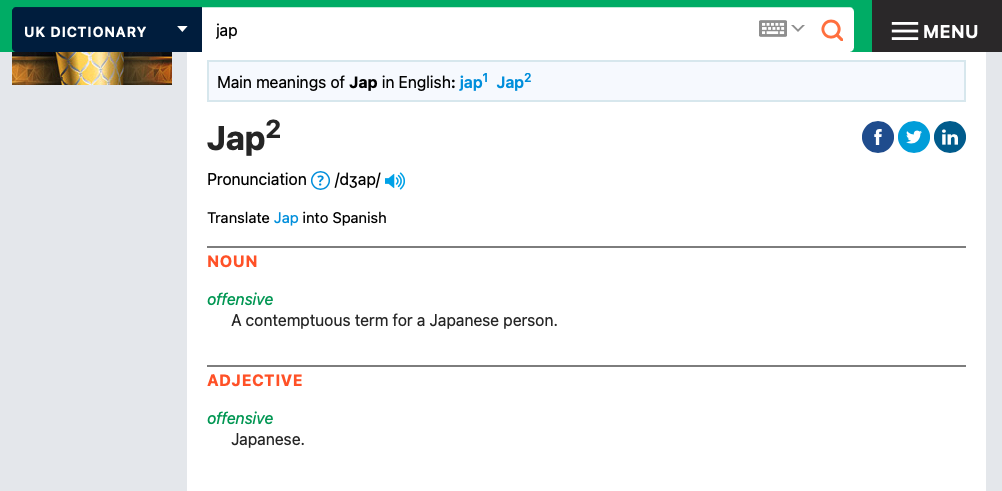Expand the keyboard language chevron

point(798,29)
